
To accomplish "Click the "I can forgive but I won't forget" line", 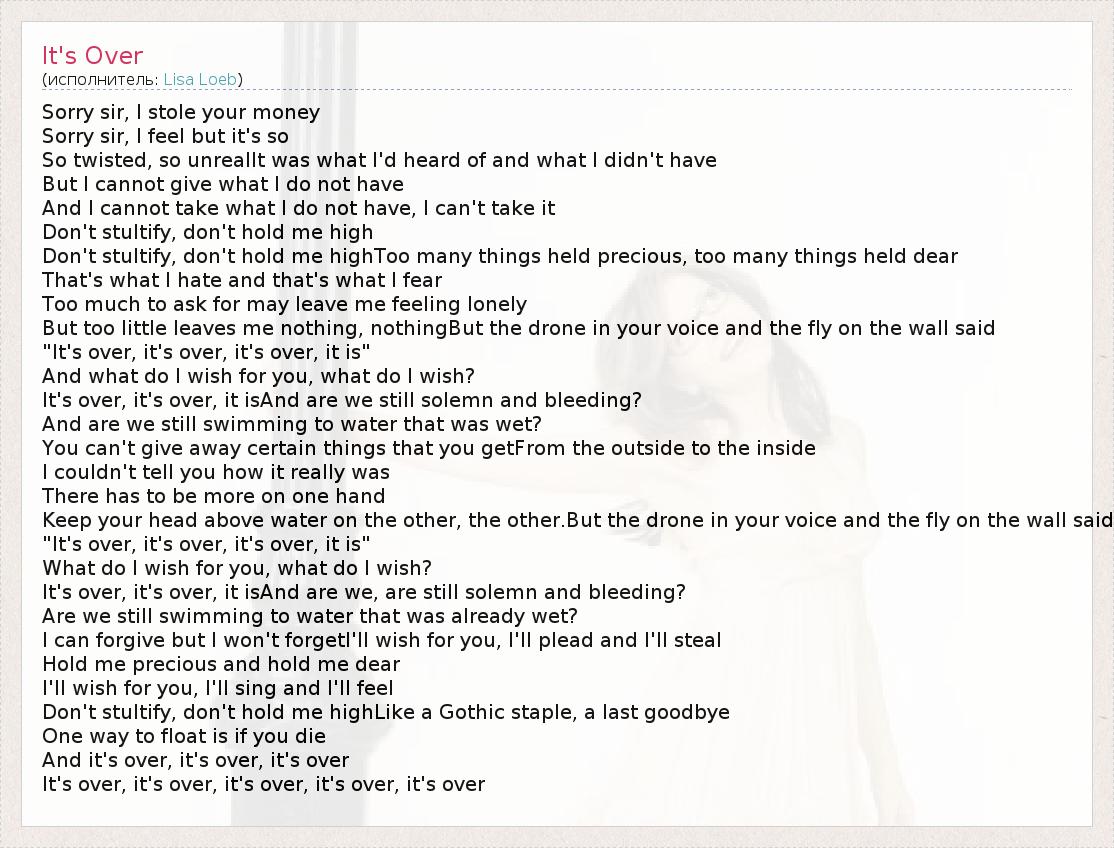I will pos(381,640).
